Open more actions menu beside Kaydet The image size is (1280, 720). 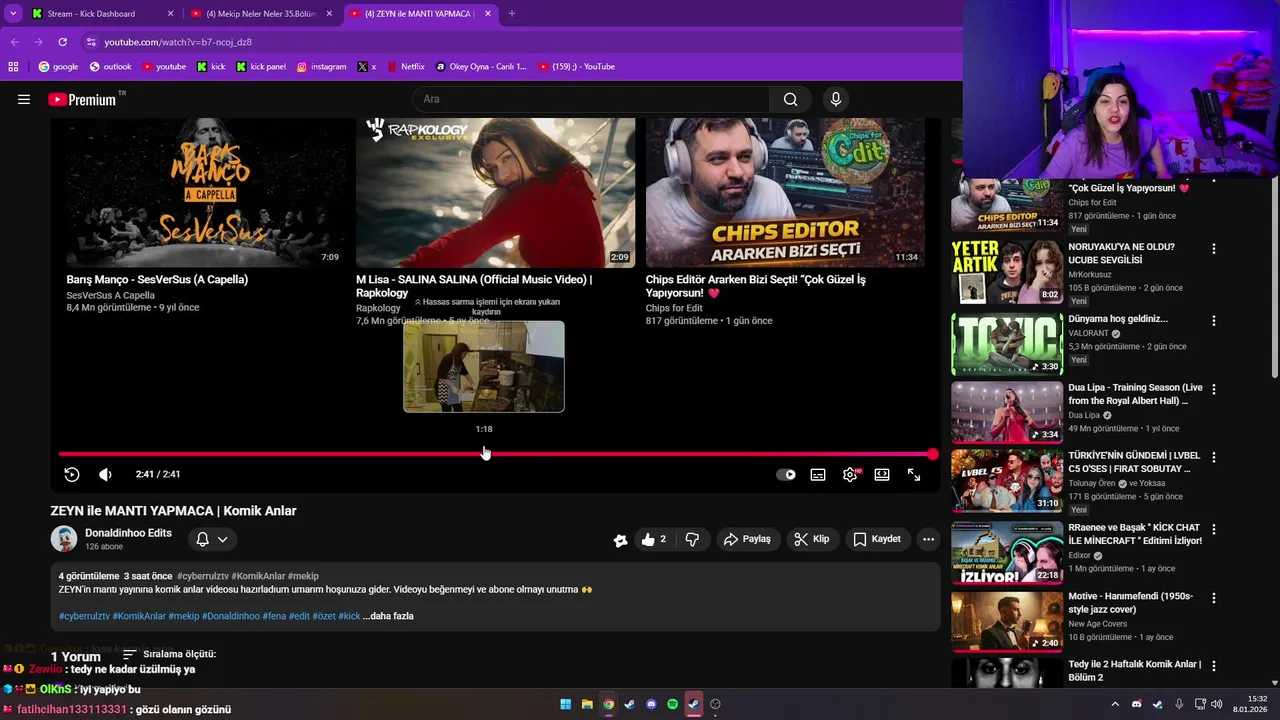tap(928, 539)
